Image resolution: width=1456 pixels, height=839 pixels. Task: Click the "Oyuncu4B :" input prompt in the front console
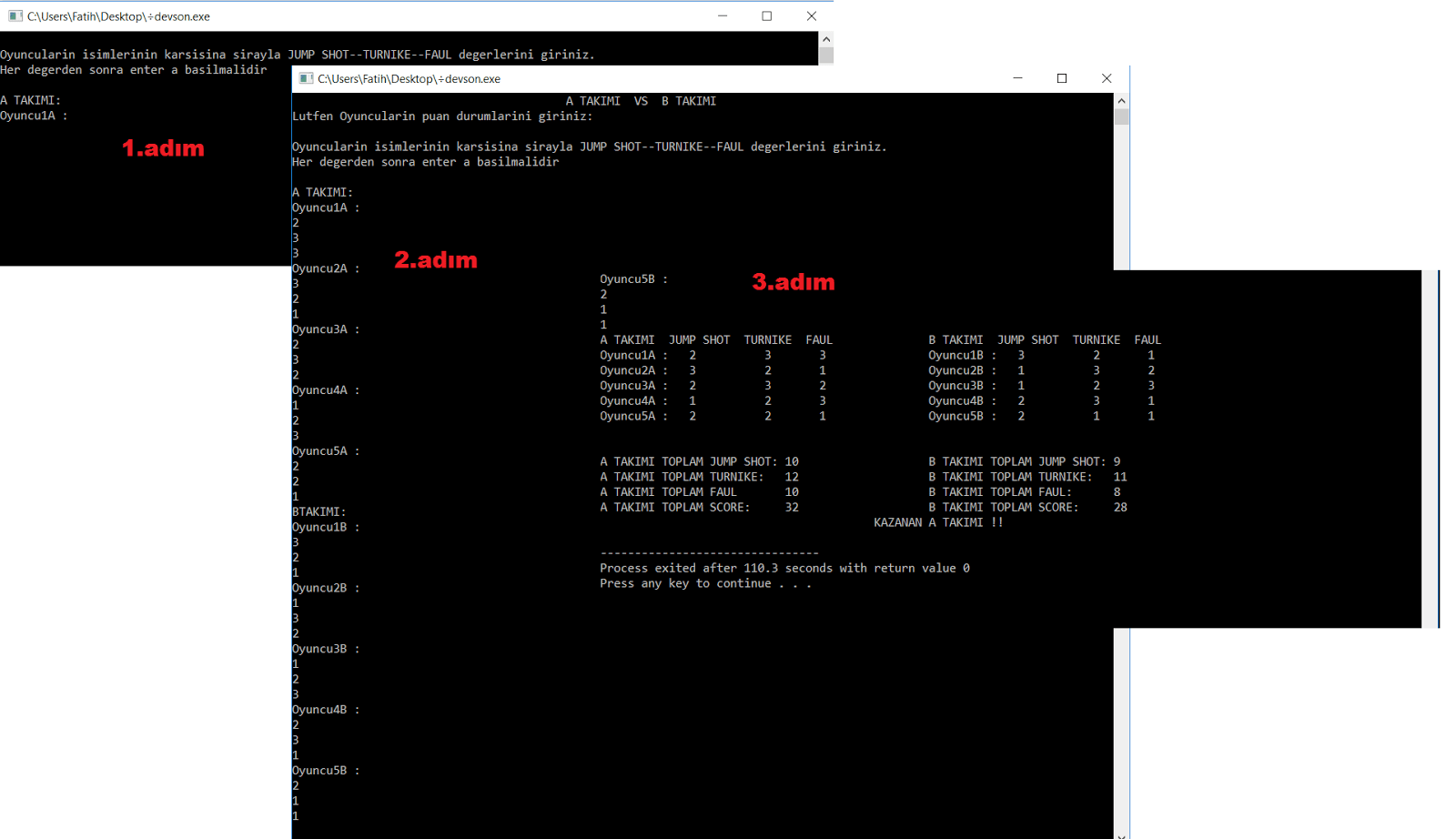point(326,710)
